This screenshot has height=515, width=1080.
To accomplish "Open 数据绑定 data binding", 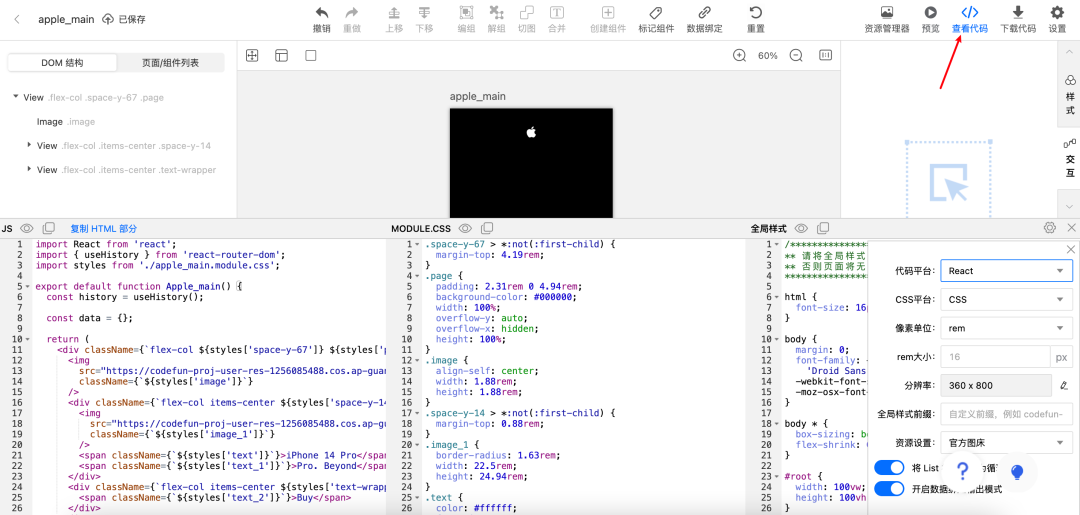I will pos(705,20).
